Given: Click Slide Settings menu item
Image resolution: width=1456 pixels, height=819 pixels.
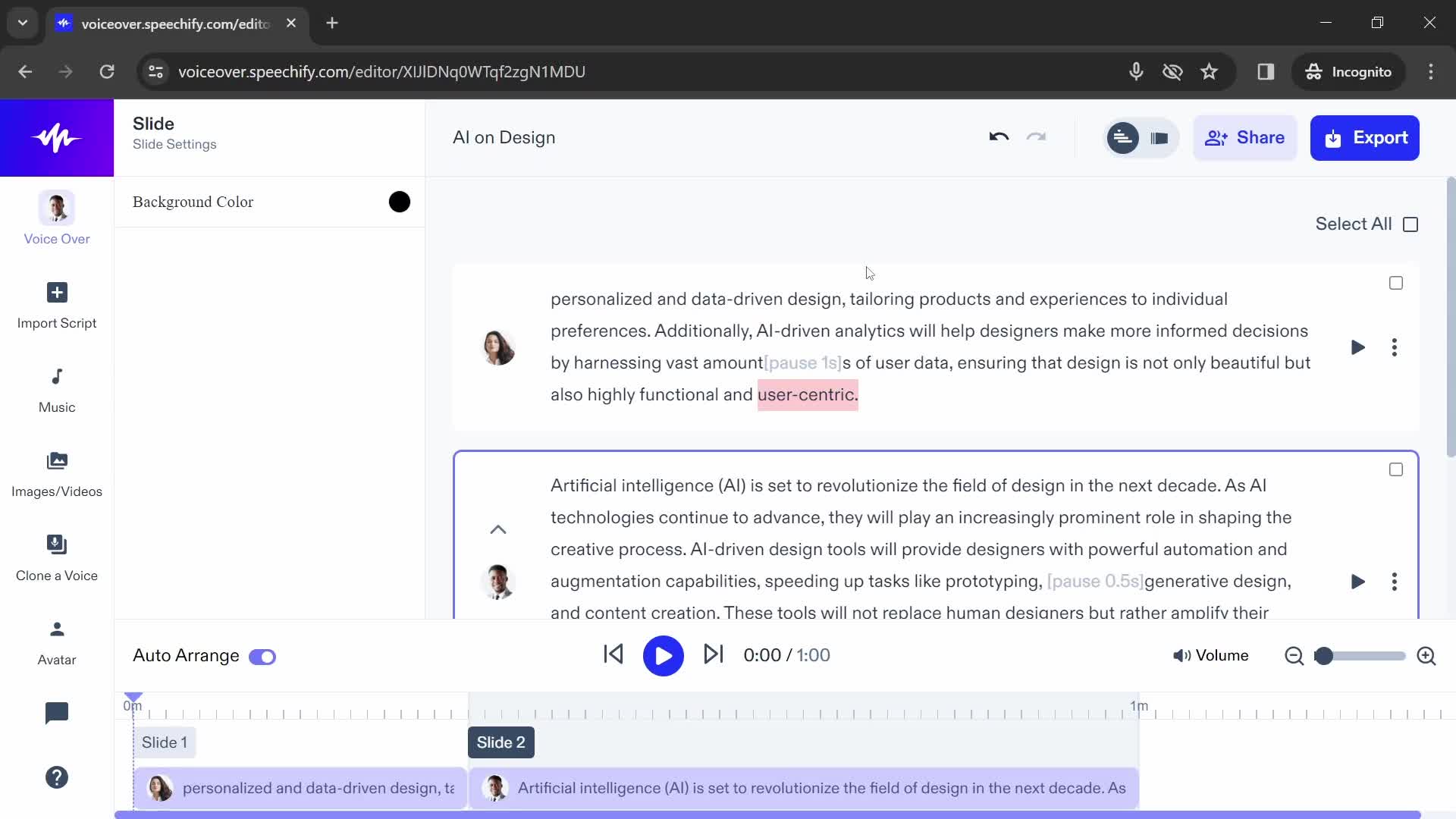Looking at the screenshot, I should [x=174, y=144].
